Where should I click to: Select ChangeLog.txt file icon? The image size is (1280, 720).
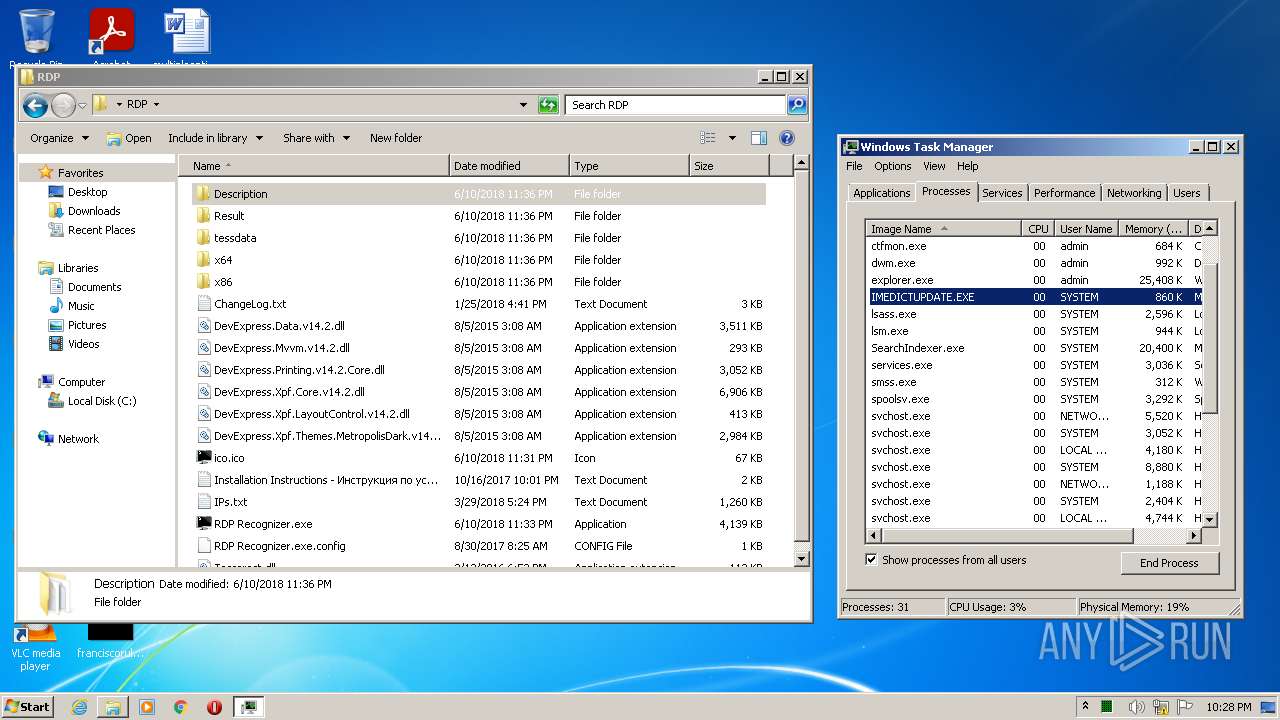[204, 304]
